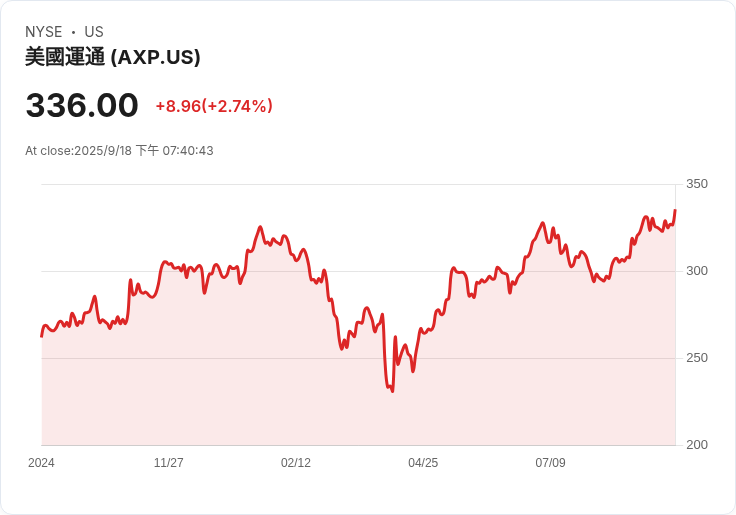
Task: Click the 350 y-axis label
Action: point(697,184)
